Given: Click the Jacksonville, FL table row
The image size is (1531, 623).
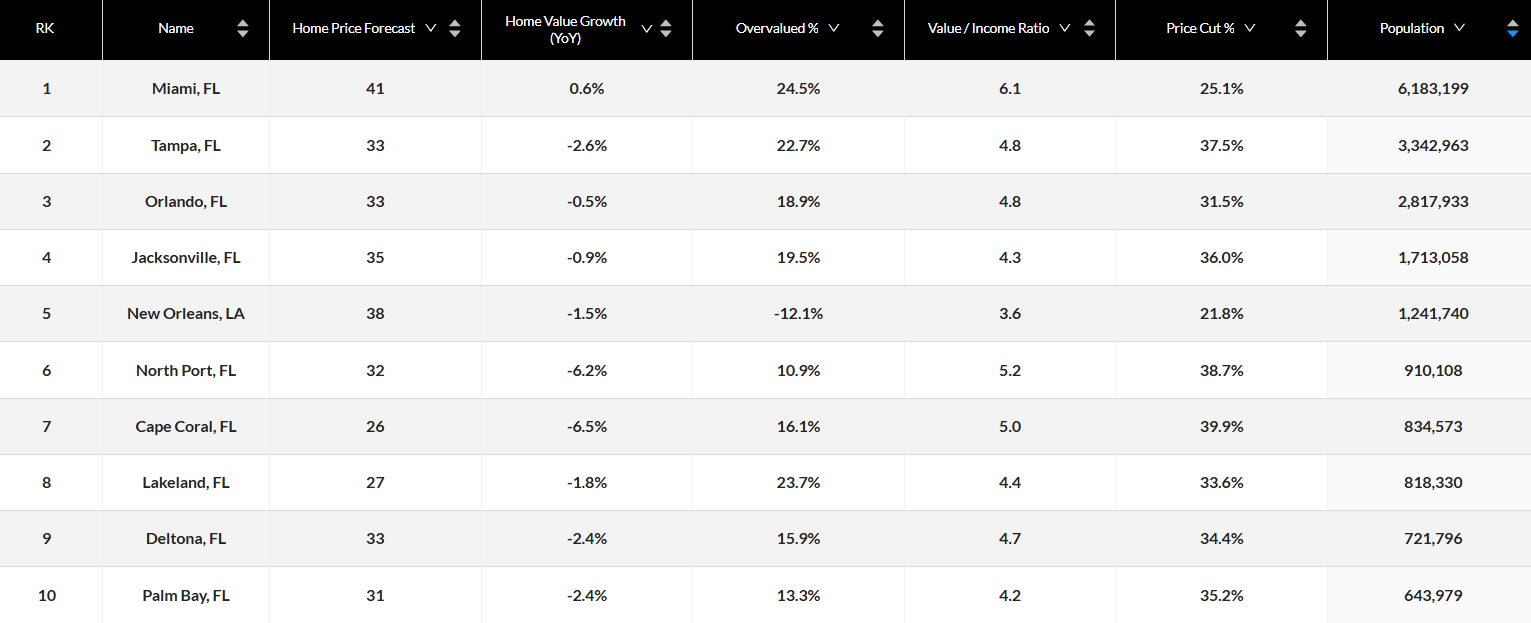Looking at the screenshot, I should 185,257.
